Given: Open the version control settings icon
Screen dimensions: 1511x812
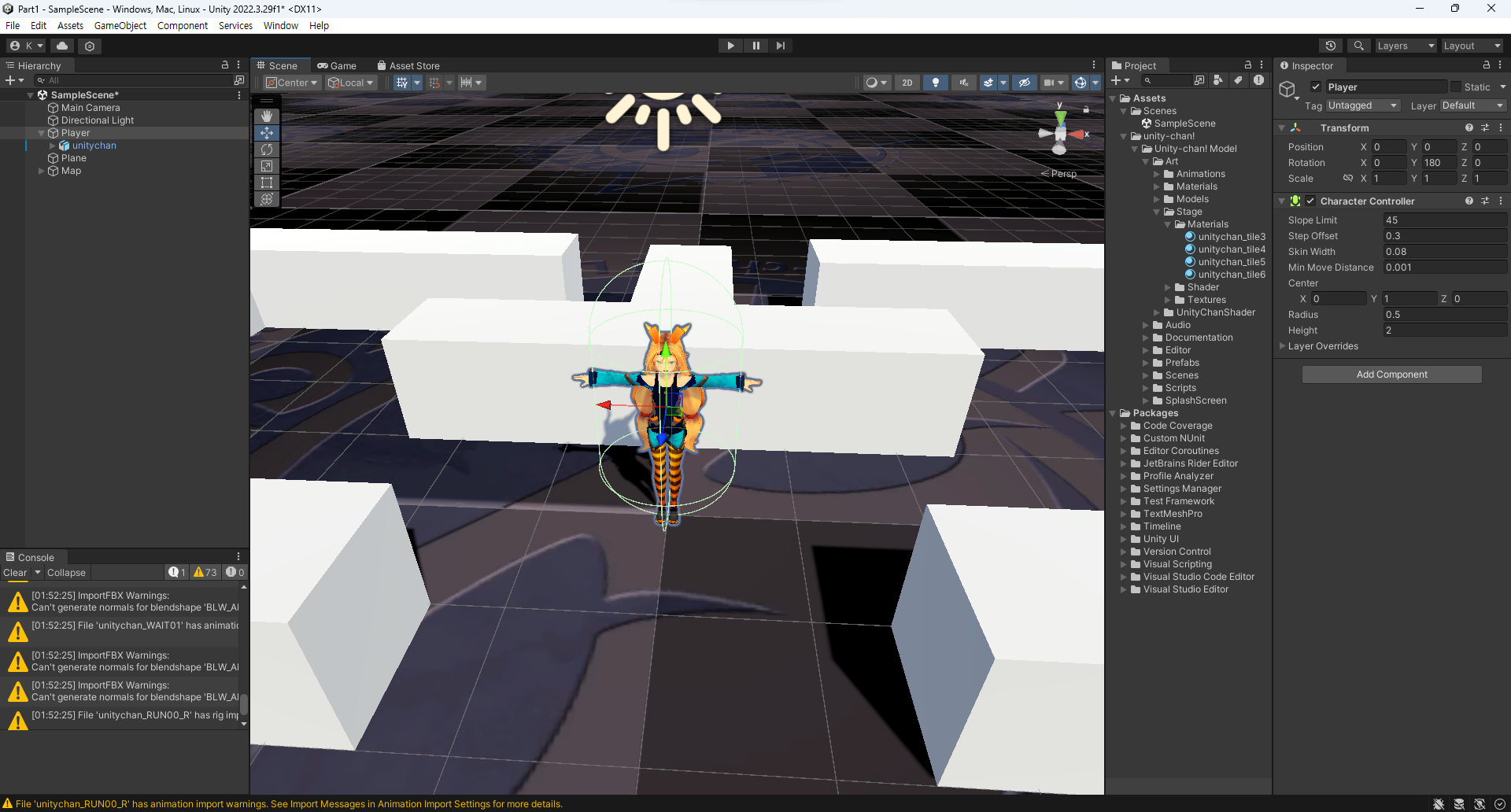Looking at the screenshot, I should pyautogui.click(x=90, y=46).
